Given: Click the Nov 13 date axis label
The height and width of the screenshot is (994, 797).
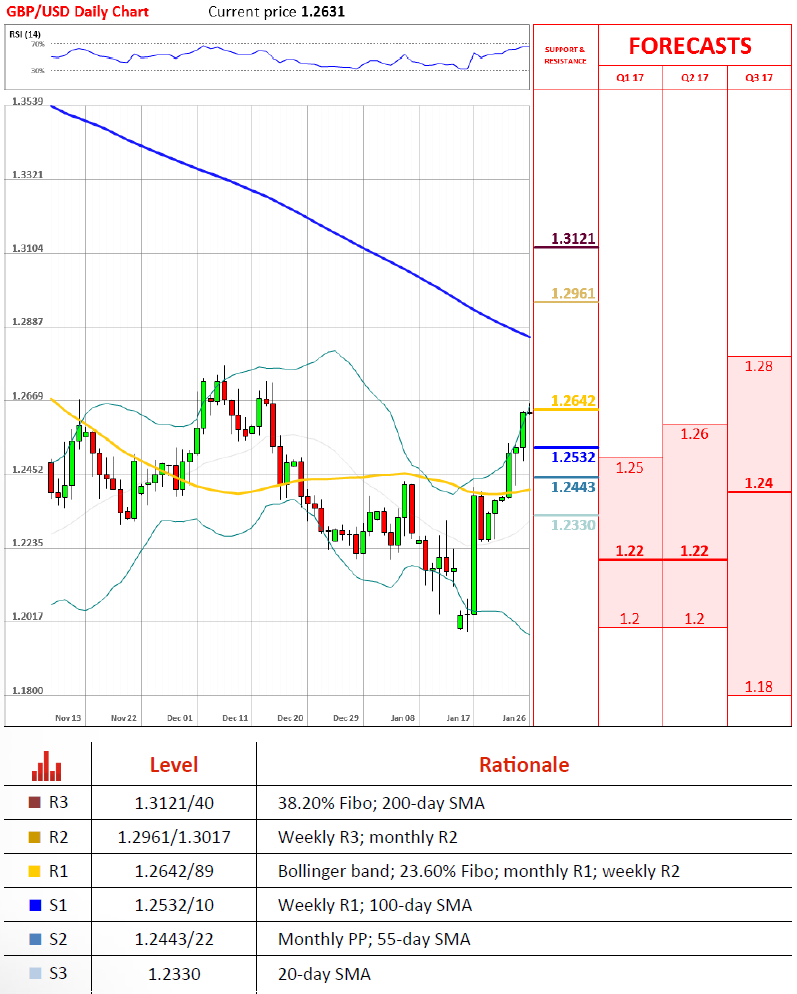Looking at the screenshot, I should coord(68,718).
